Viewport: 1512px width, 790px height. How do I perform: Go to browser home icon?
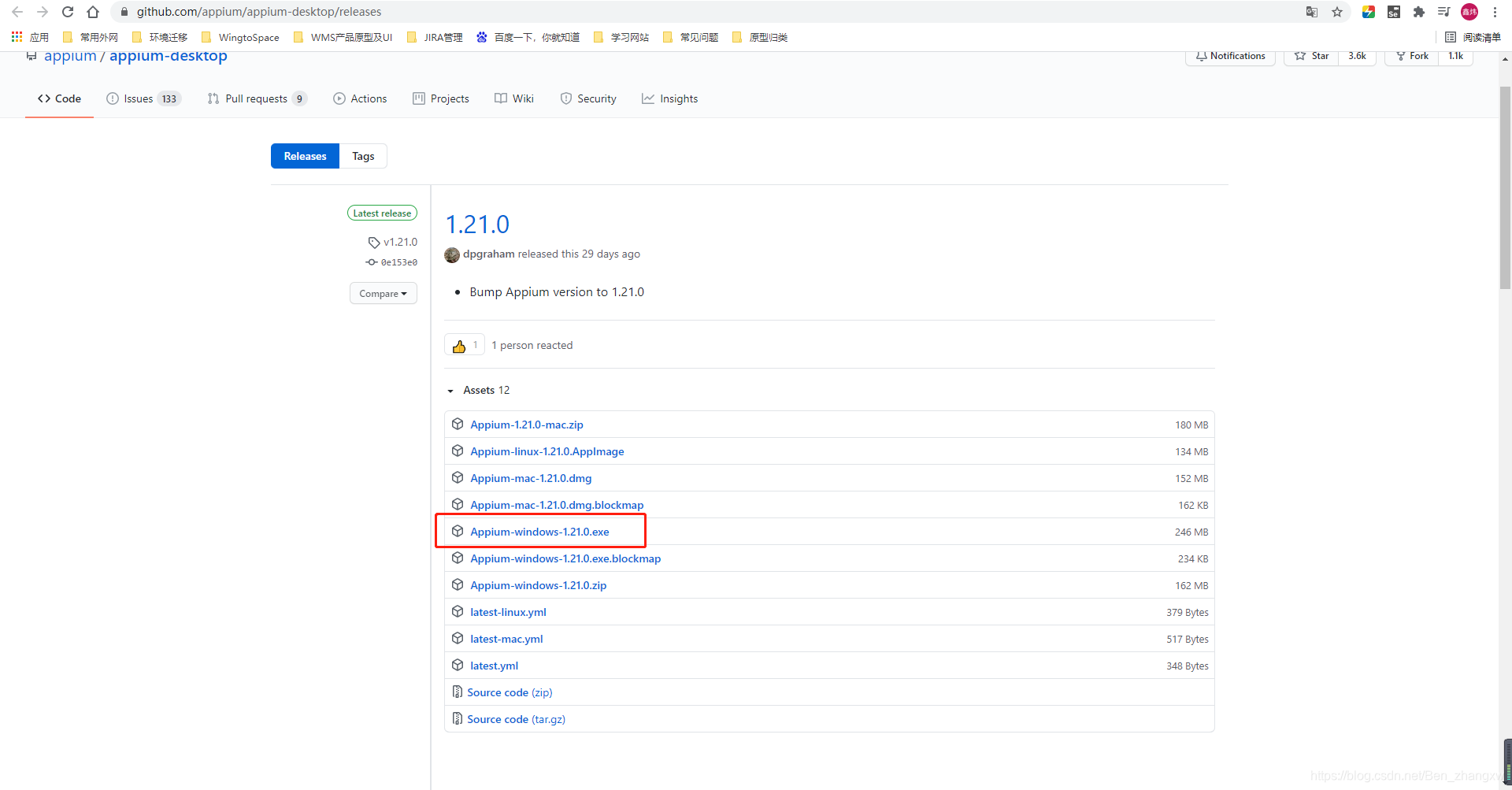pyautogui.click(x=93, y=12)
